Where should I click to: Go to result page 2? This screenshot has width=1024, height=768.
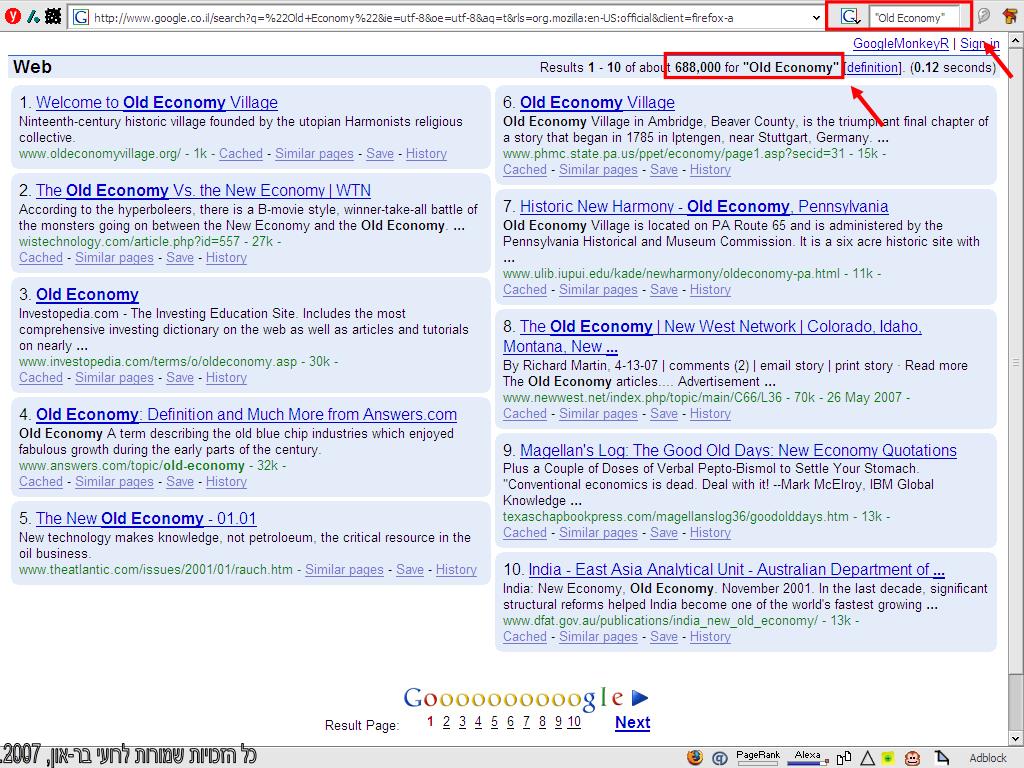pos(446,722)
